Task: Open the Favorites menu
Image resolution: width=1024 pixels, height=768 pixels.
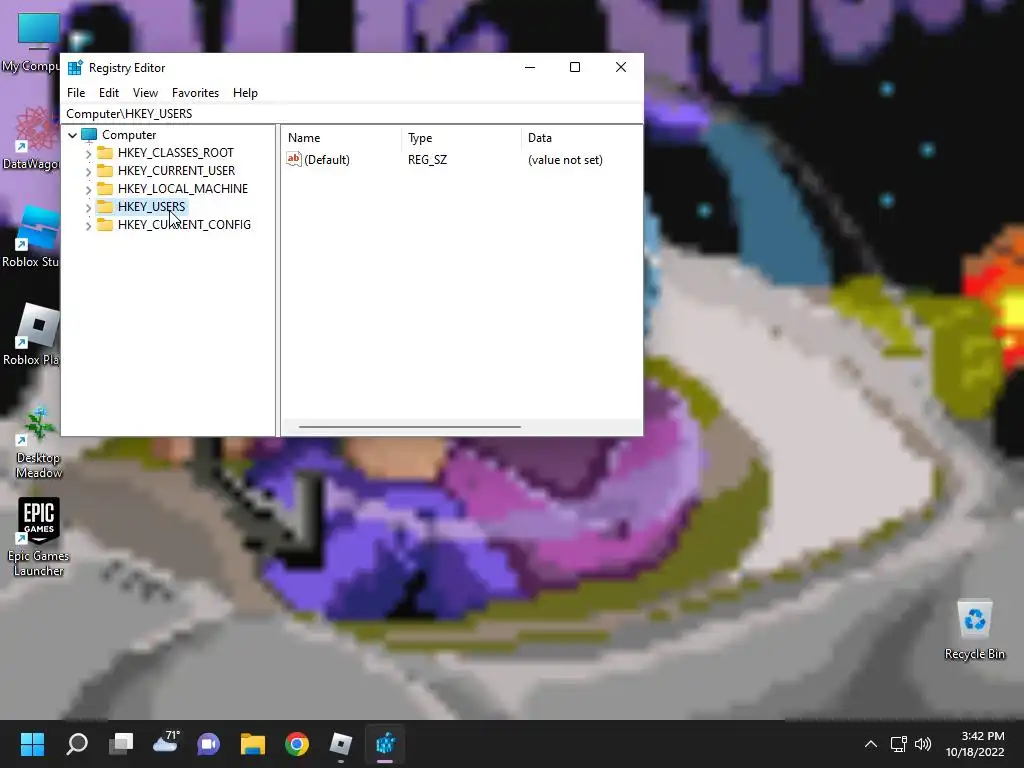Action: pos(195,93)
